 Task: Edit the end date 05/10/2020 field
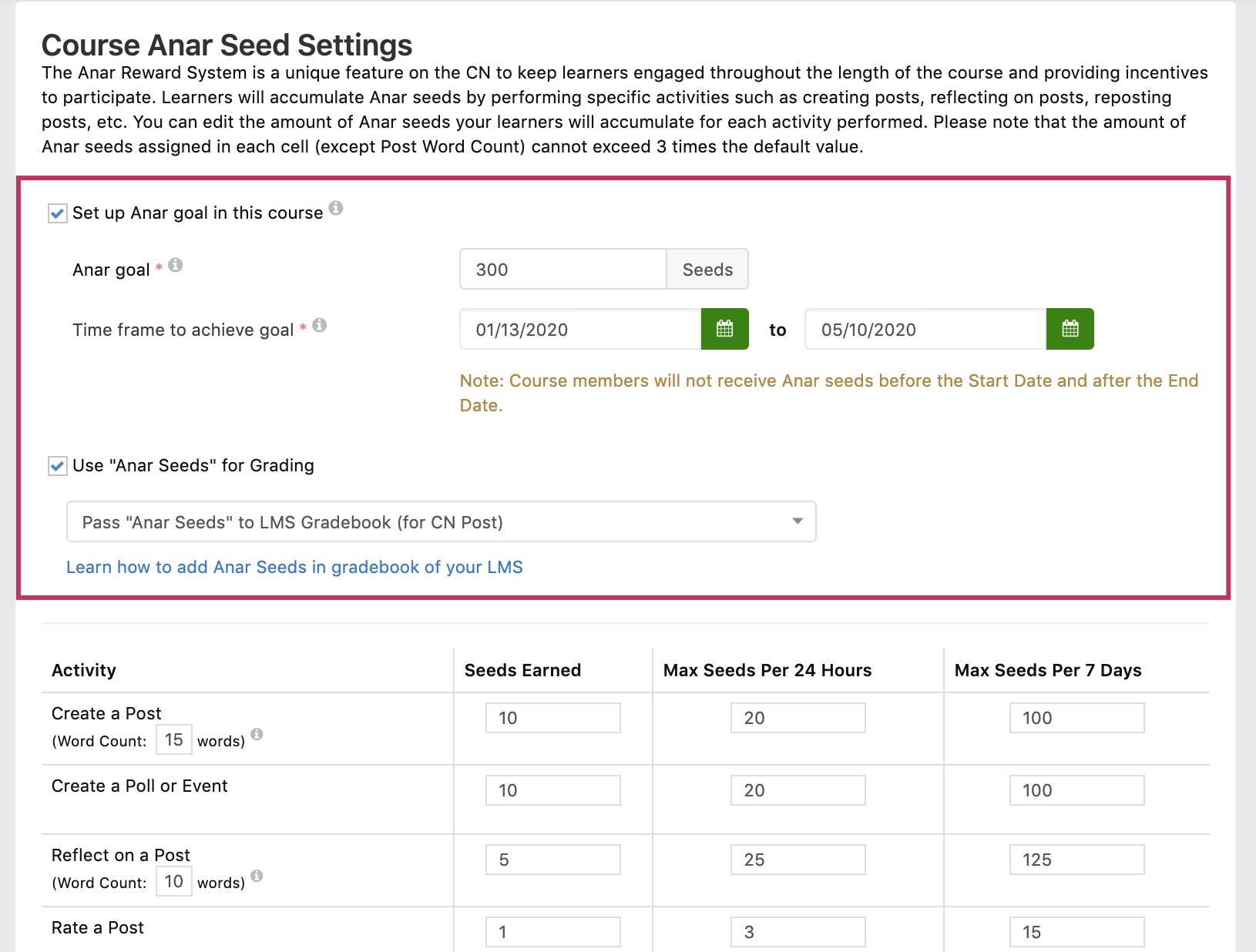pyautogui.click(x=925, y=329)
